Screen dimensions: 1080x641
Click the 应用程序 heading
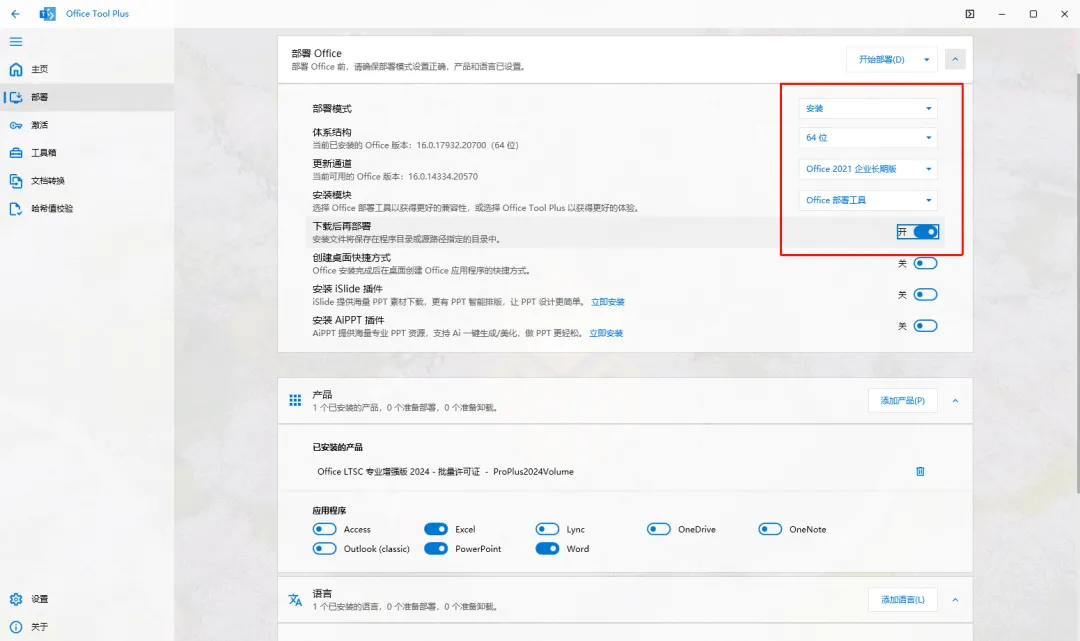click(329, 511)
